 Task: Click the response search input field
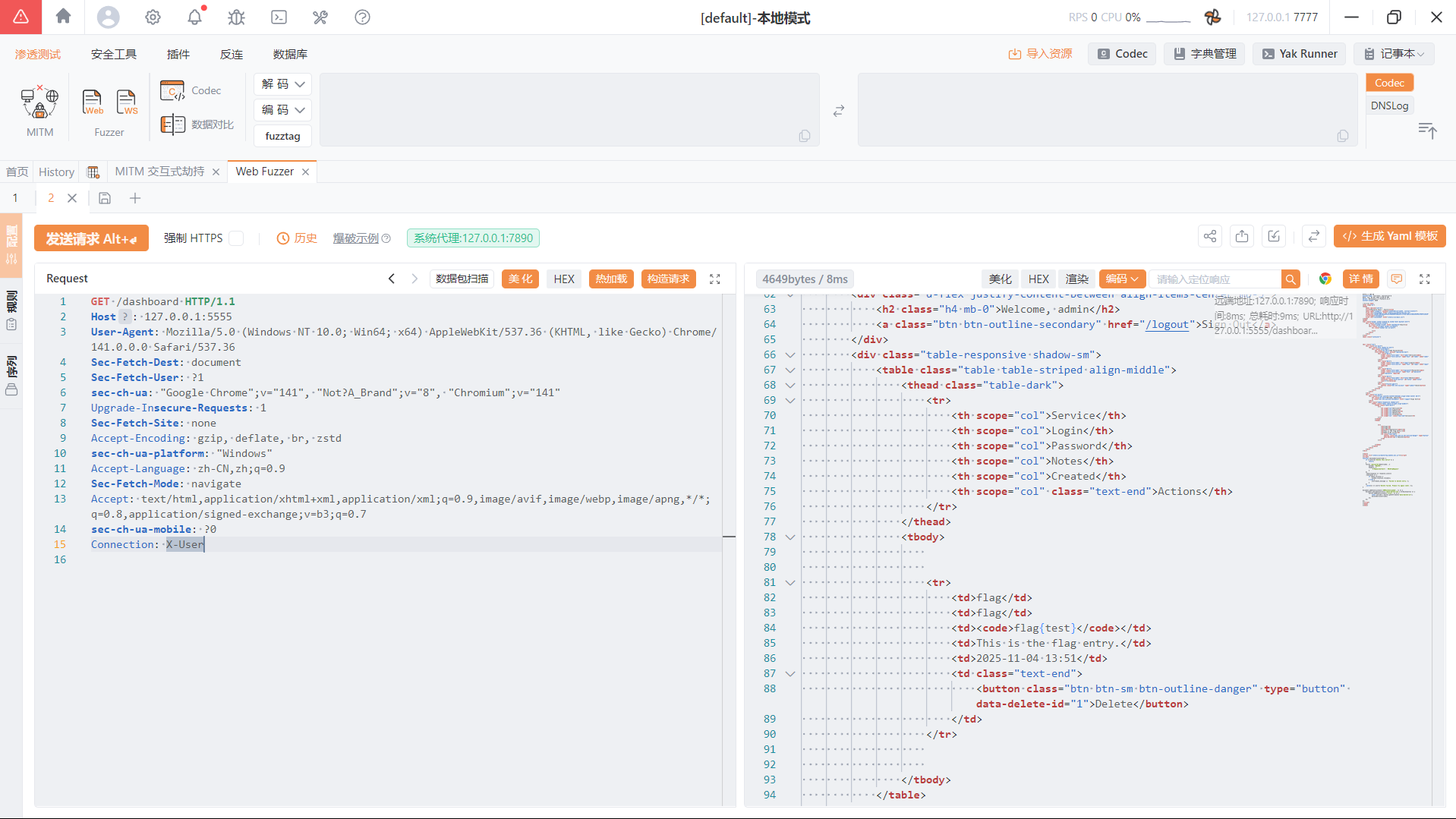(1215, 279)
